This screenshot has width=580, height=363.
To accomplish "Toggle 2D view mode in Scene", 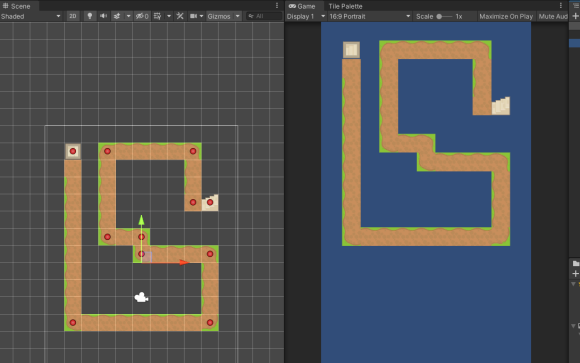I will click(x=73, y=16).
